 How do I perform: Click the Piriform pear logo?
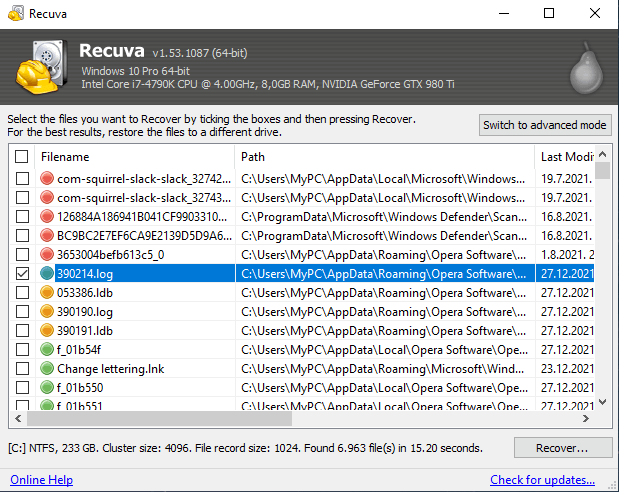point(586,68)
